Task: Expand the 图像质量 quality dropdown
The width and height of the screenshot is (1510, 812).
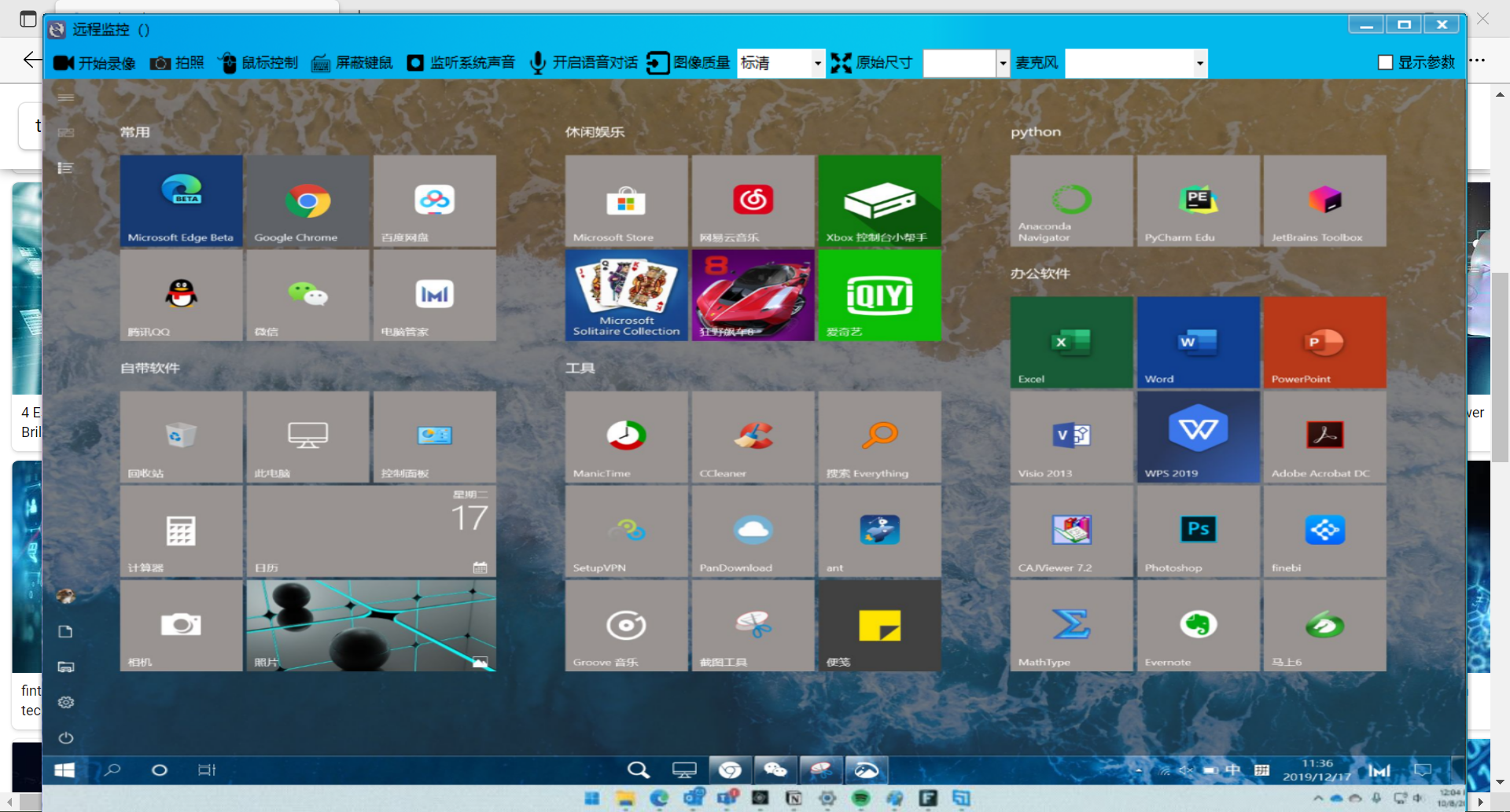Action: (817, 63)
